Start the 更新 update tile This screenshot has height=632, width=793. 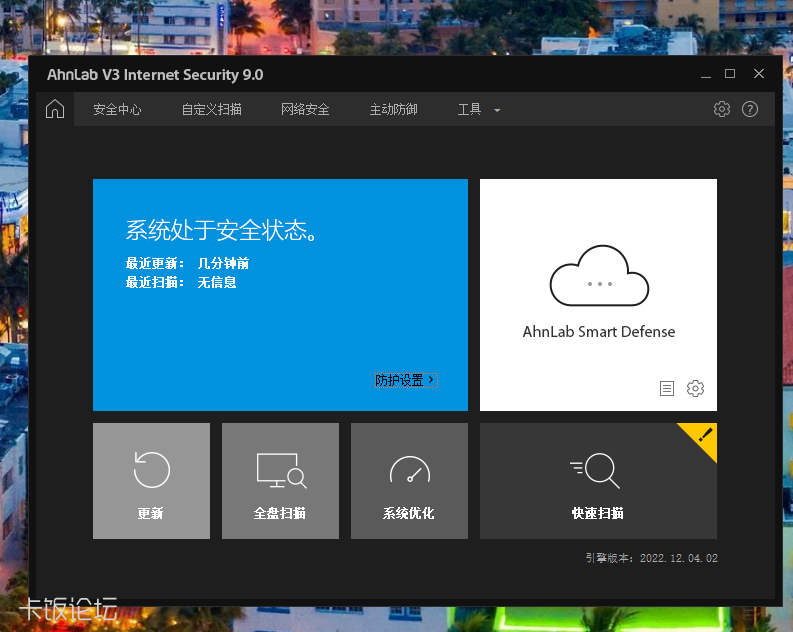pyautogui.click(x=151, y=481)
